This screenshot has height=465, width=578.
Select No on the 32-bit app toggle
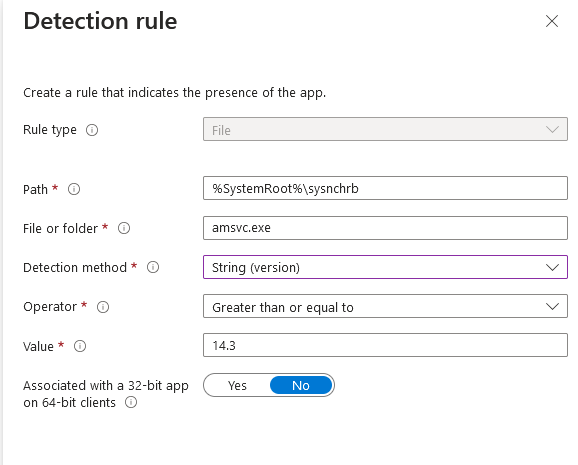click(x=301, y=385)
